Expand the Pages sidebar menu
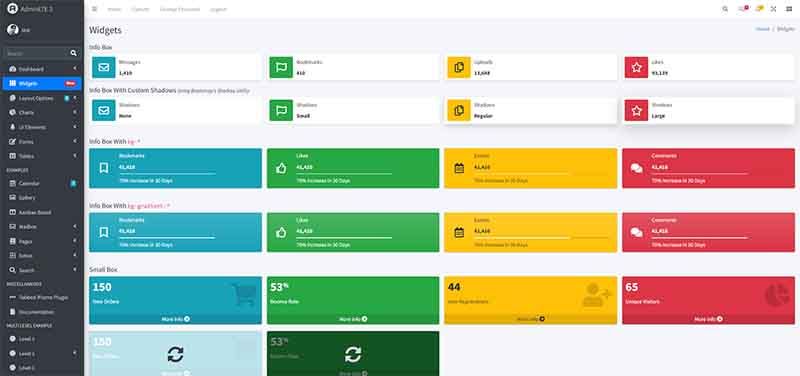Viewport: 800px width, 376px height. (x=42, y=241)
